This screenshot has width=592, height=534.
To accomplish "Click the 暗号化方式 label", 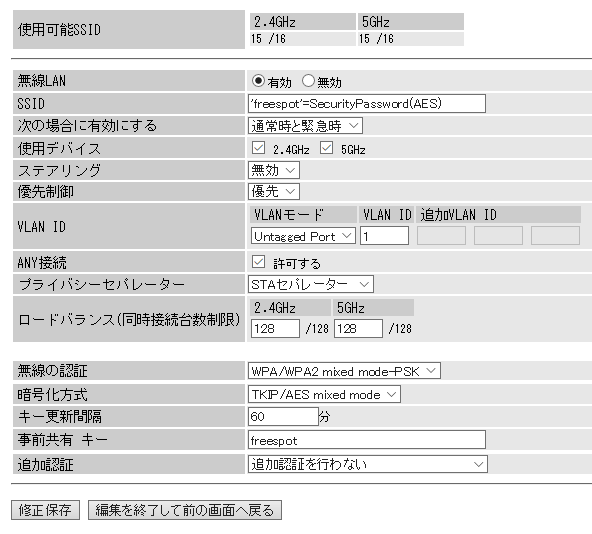I will tap(52, 395).
